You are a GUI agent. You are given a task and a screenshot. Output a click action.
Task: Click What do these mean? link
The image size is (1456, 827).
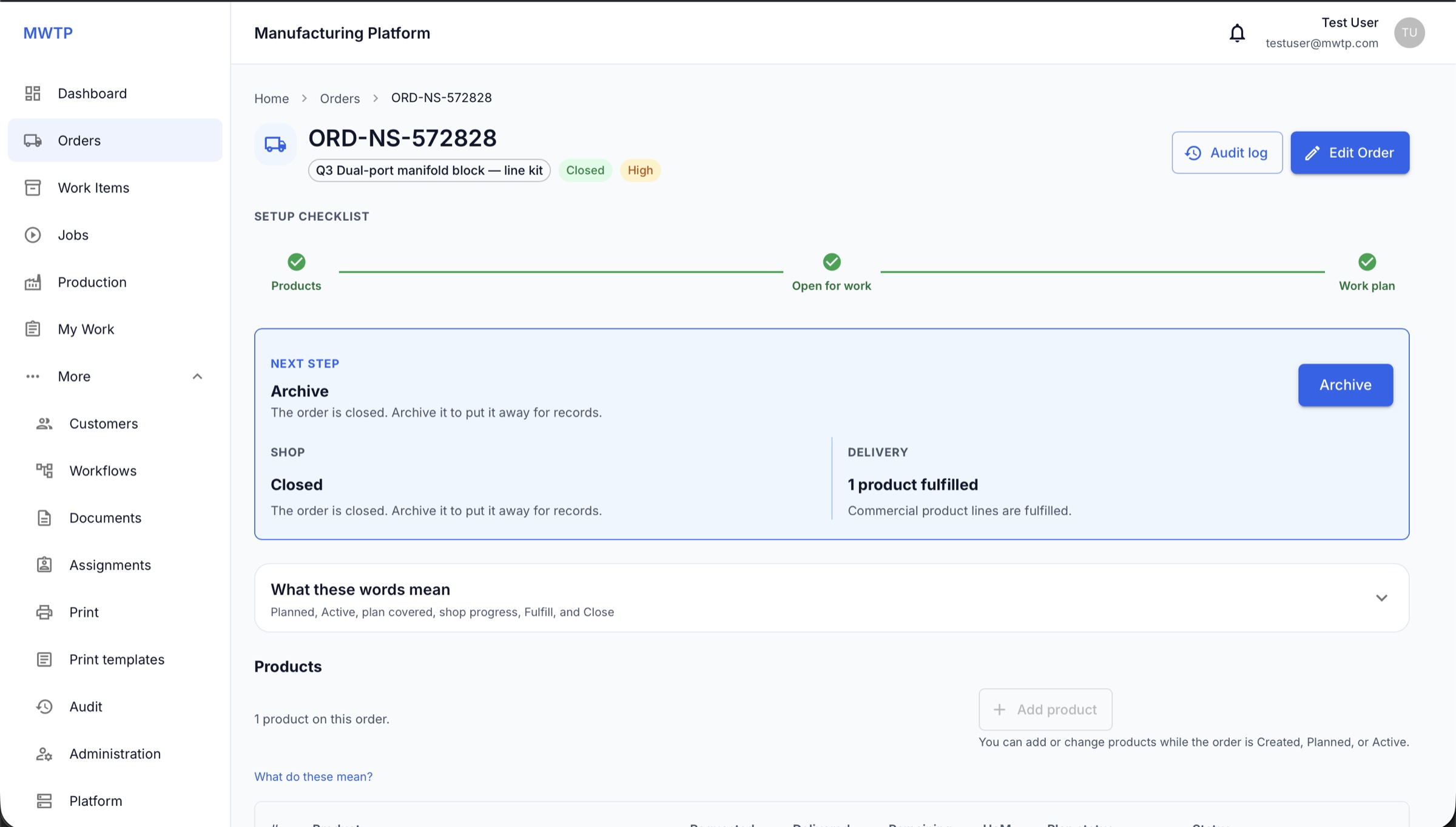[x=313, y=777]
